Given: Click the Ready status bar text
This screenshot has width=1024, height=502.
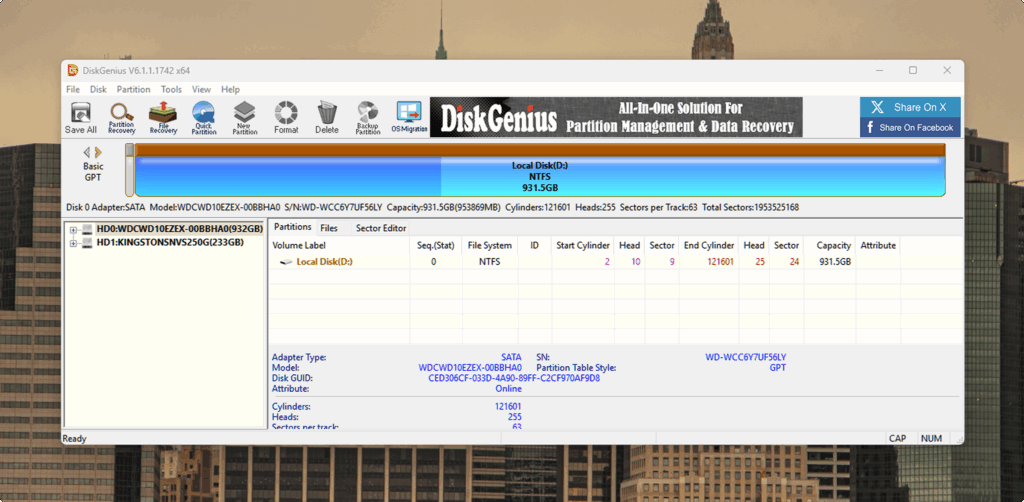Looking at the screenshot, I should click(x=74, y=439).
